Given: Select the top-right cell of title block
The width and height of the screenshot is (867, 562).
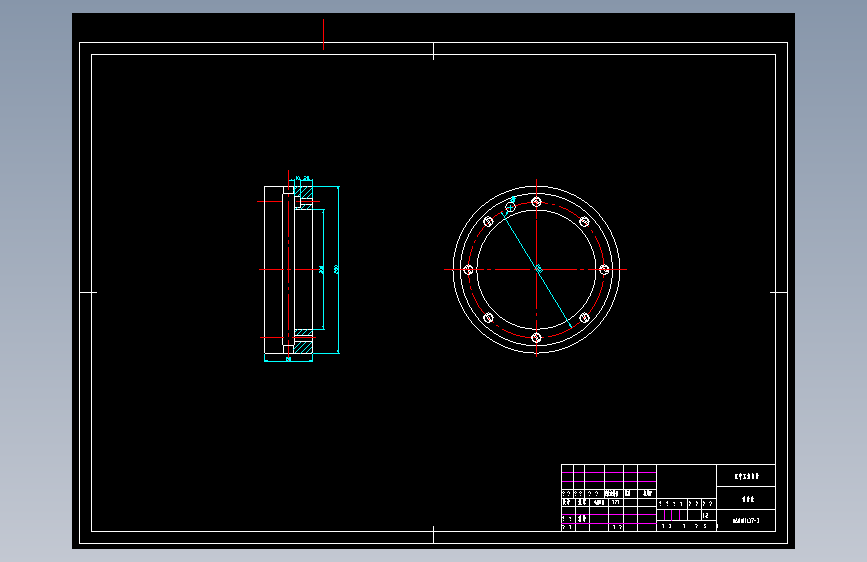Looking at the screenshot, I should tap(746, 476).
